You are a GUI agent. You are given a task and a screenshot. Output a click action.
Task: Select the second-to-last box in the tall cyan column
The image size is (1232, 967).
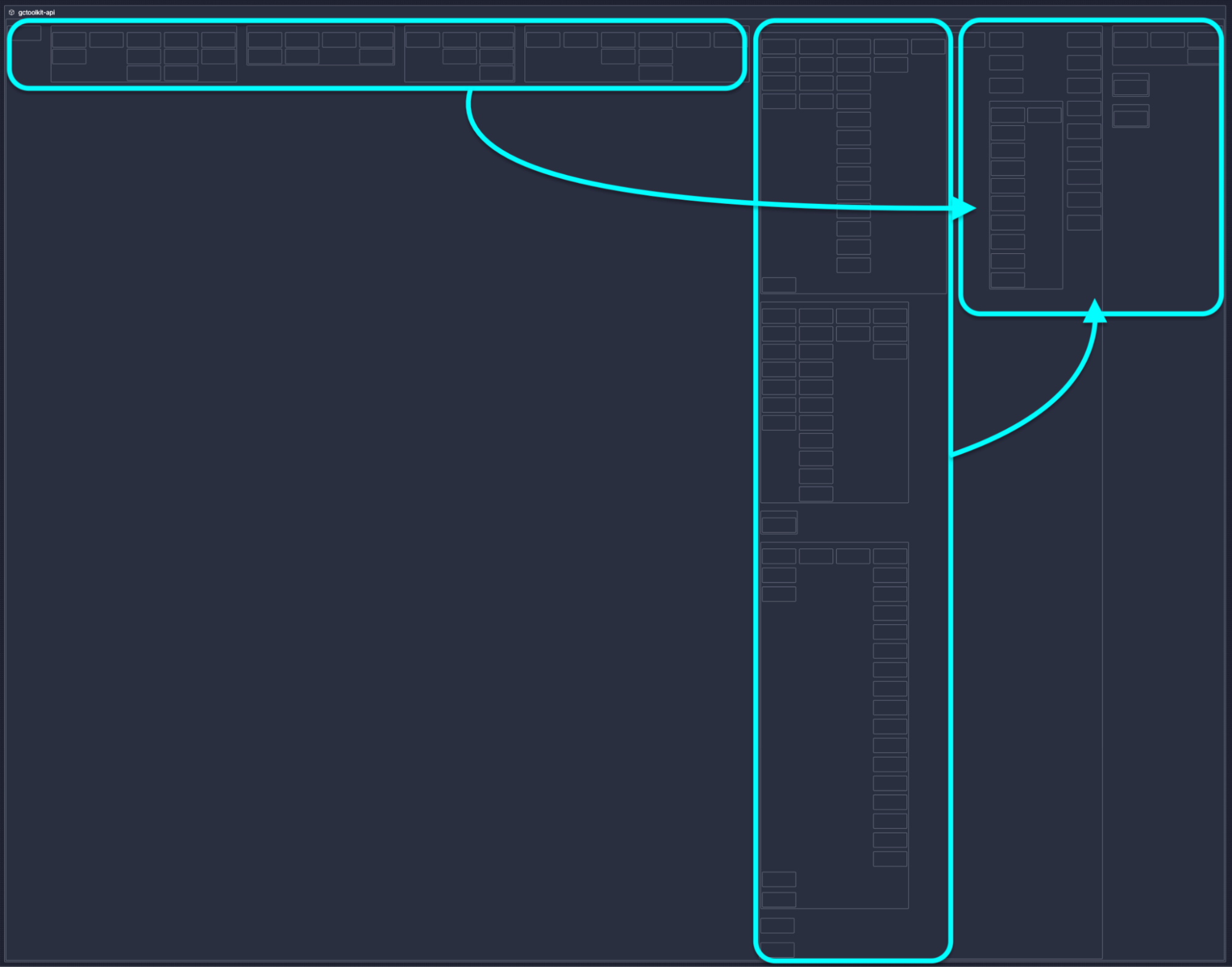pyautogui.click(x=777, y=925)
